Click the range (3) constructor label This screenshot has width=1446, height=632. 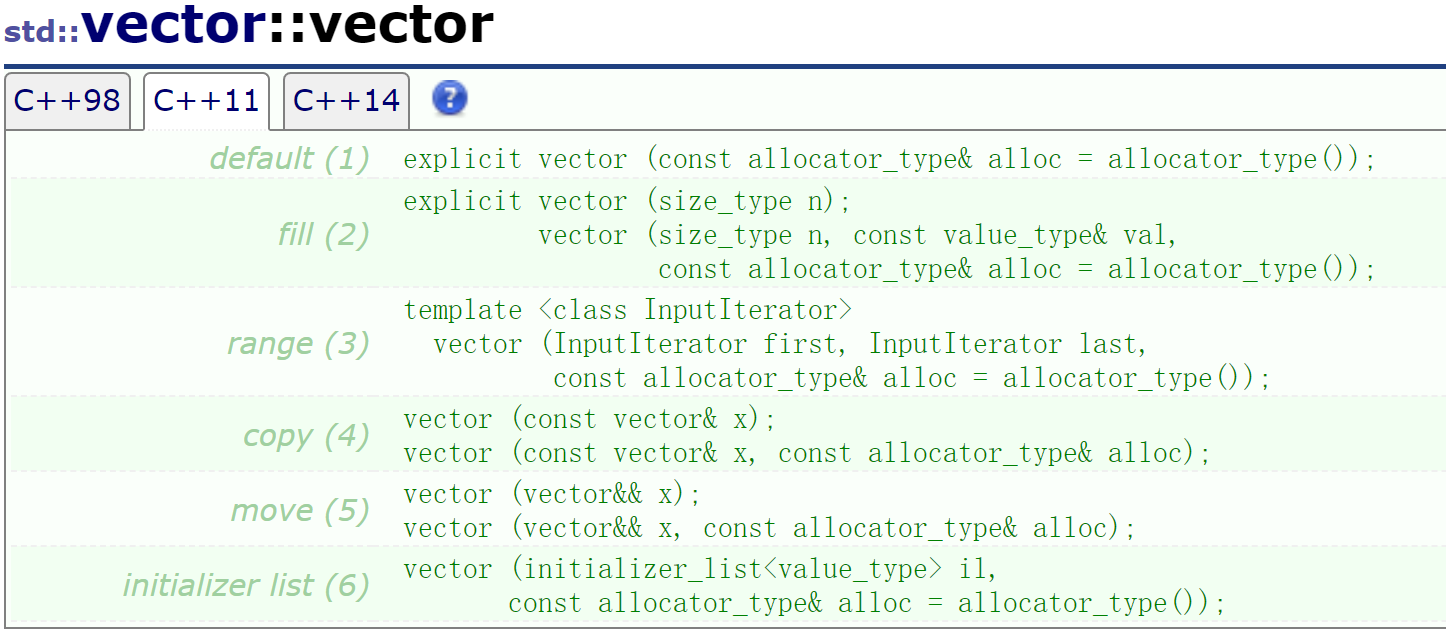296,343
